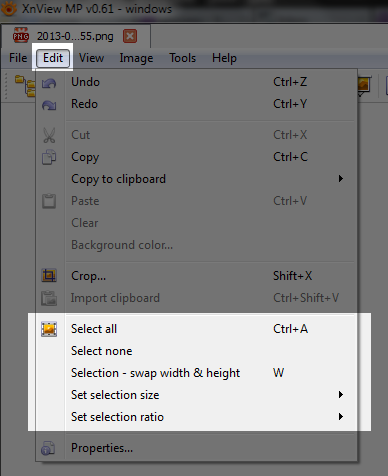Click the Redo arrow icon
Image resolution: width=388 pixels, height=476 pixels.
(x=49, y=105)
